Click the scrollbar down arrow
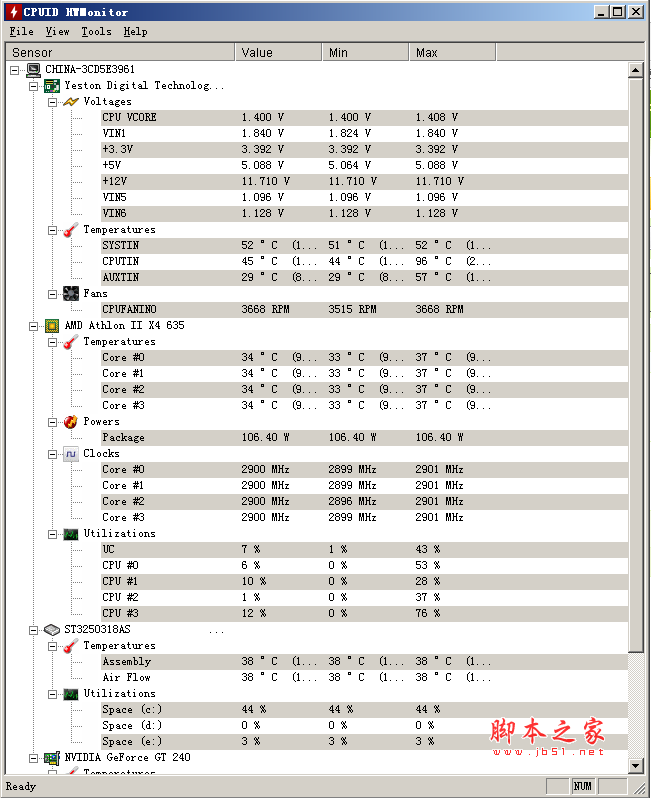Viewport: 651px width, 798px height. coord(636,765)
